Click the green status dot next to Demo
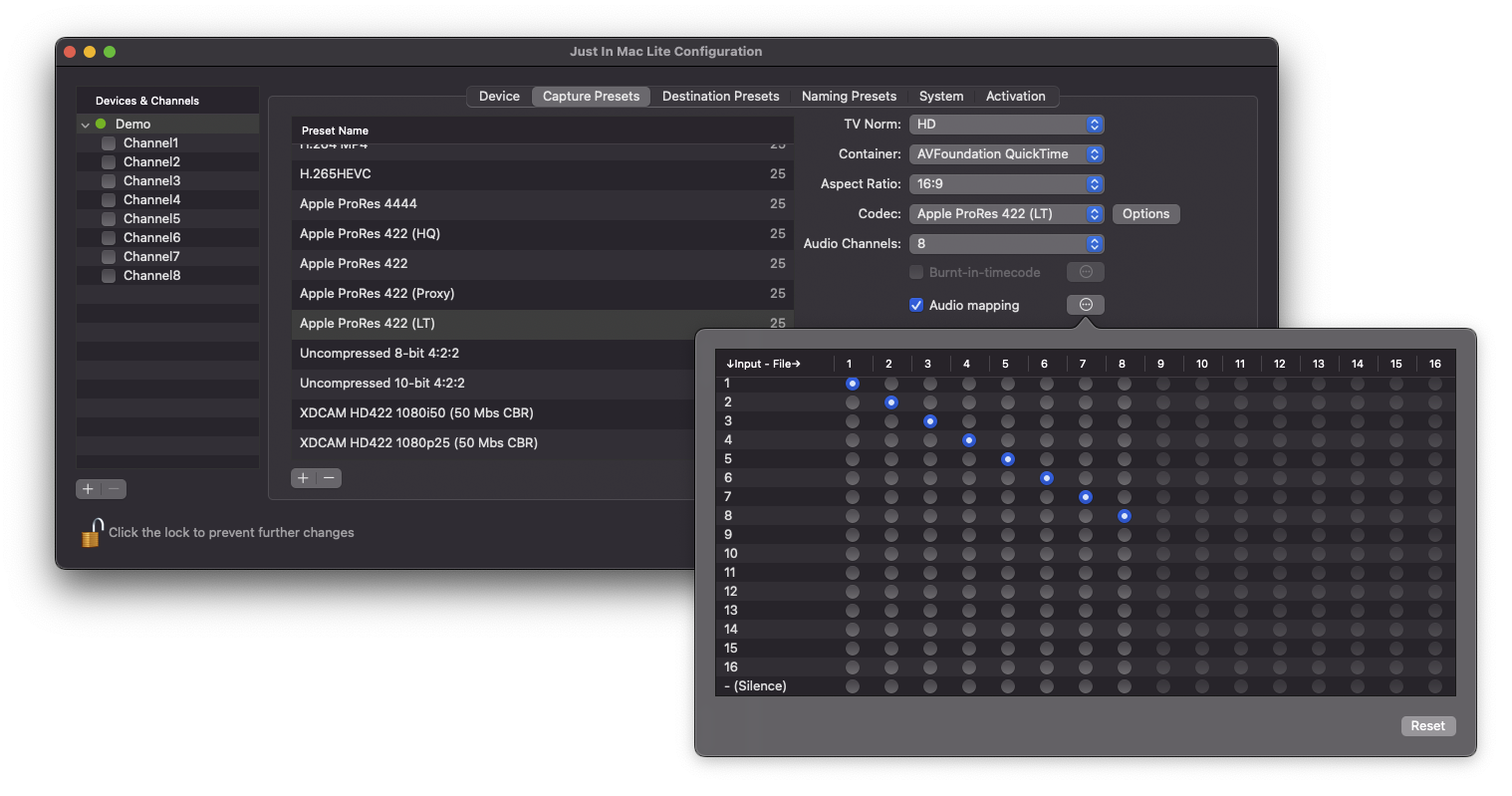 (x=101, y=125)
